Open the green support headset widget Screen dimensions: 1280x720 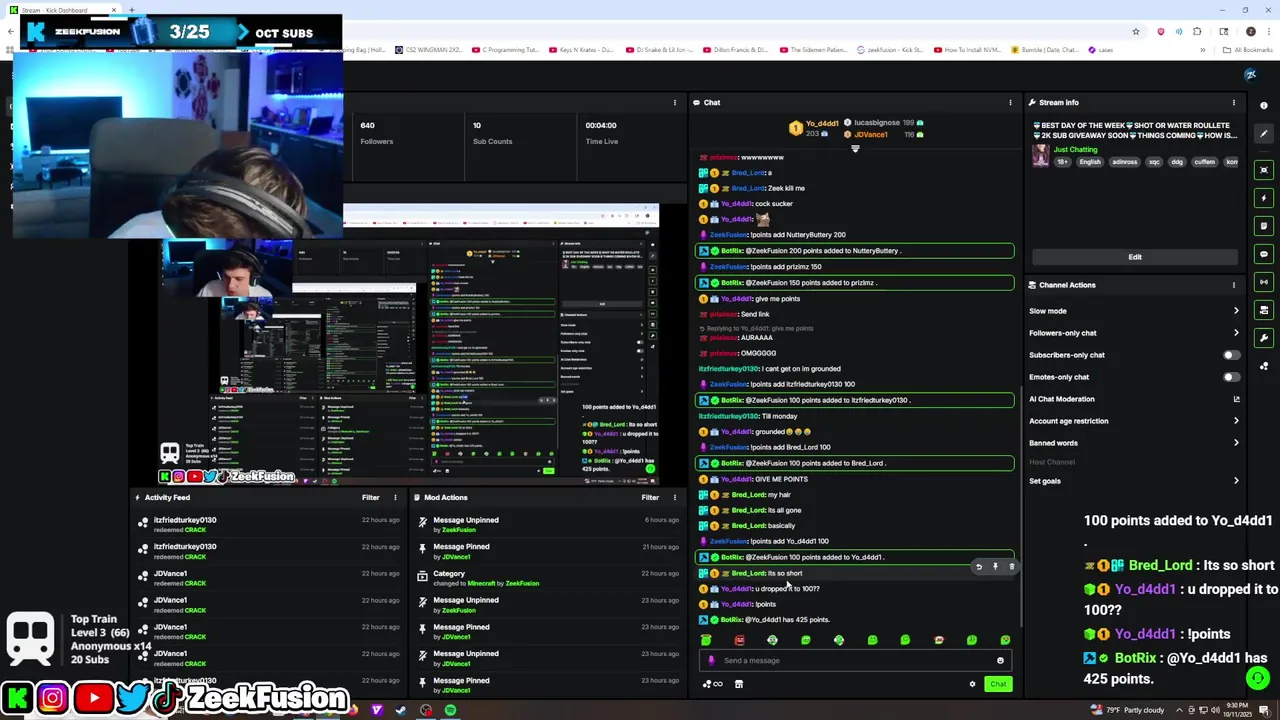tap(1257, 679)
